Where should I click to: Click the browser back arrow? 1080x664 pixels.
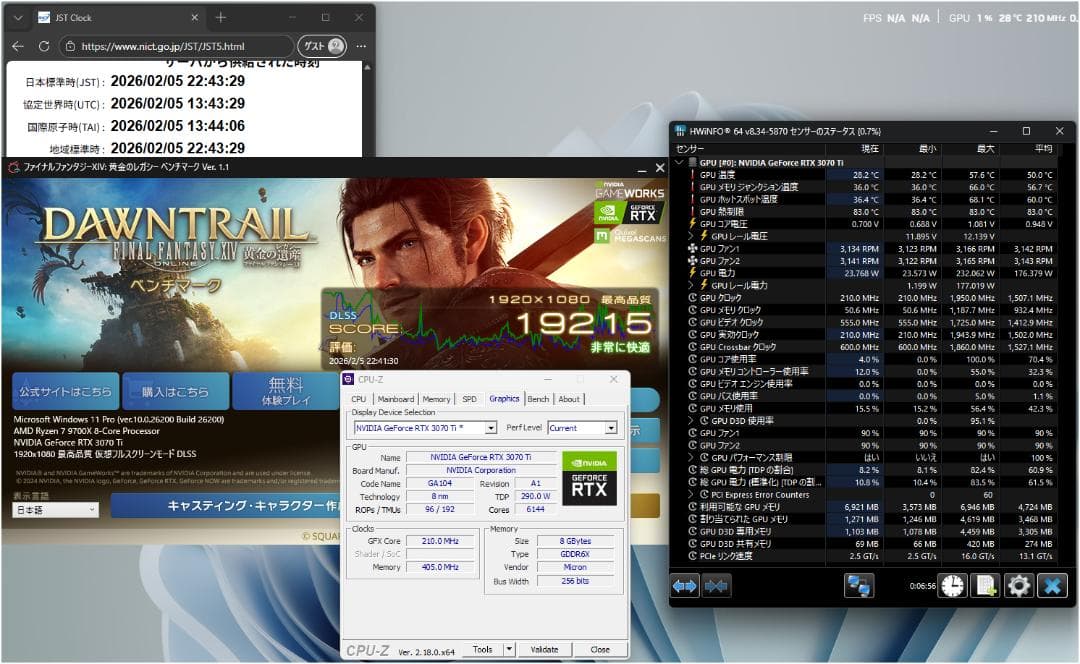pyautogui.click(x=17, y=46)
